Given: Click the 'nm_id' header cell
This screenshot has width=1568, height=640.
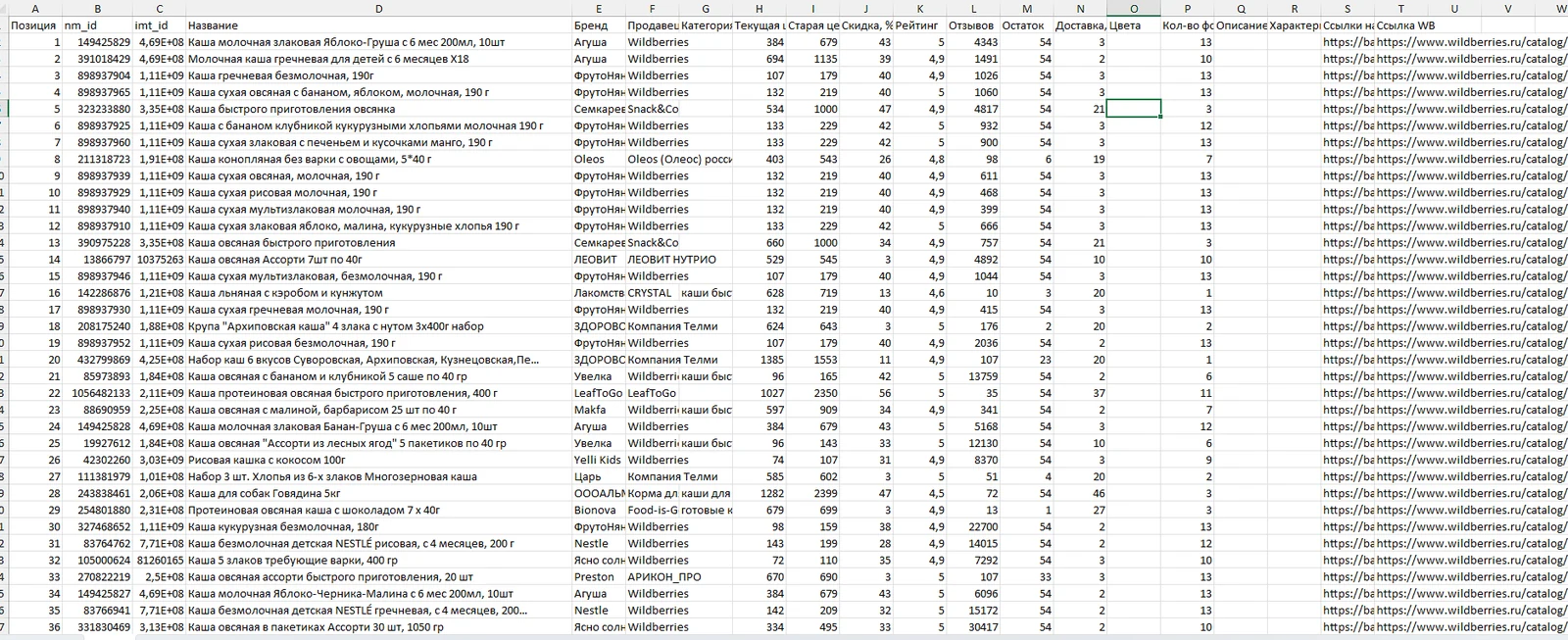Looking at the screenshot, I should point(97,25).
